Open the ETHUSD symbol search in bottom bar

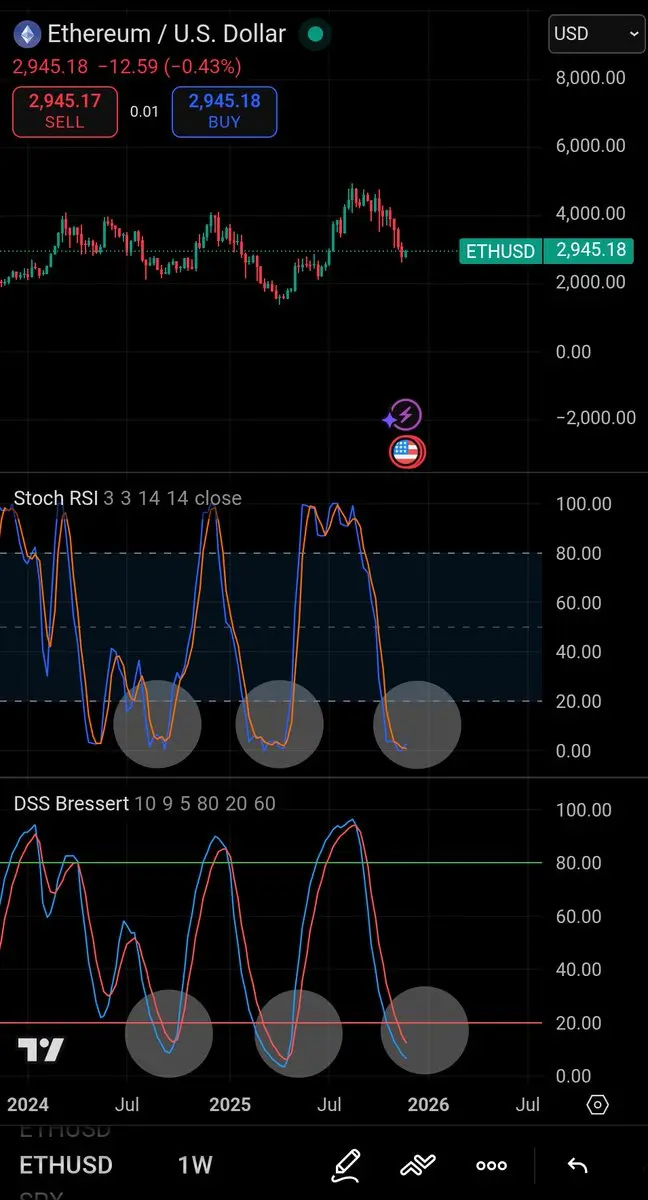point(66,1165)
